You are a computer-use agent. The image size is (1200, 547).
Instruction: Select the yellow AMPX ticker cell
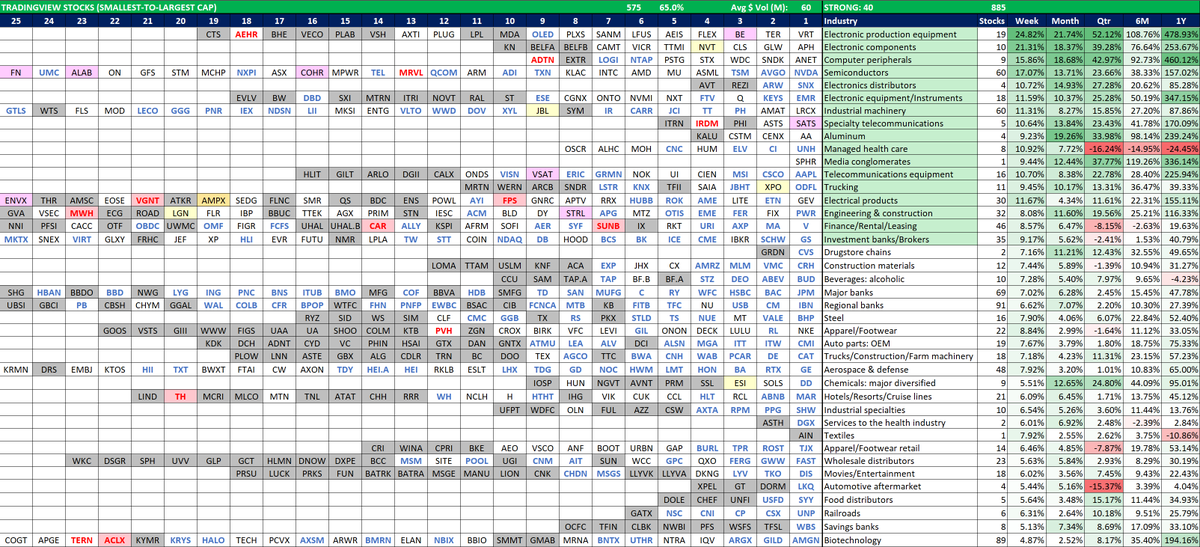[x=213, y=199]
